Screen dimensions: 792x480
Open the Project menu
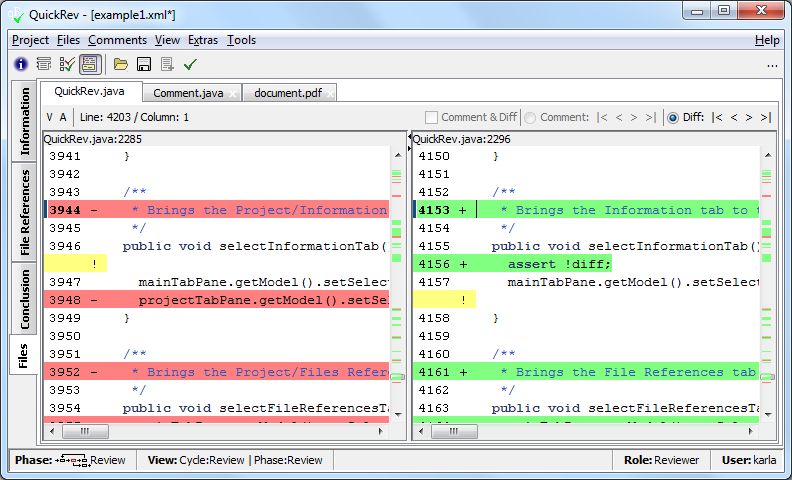point(30,40)
